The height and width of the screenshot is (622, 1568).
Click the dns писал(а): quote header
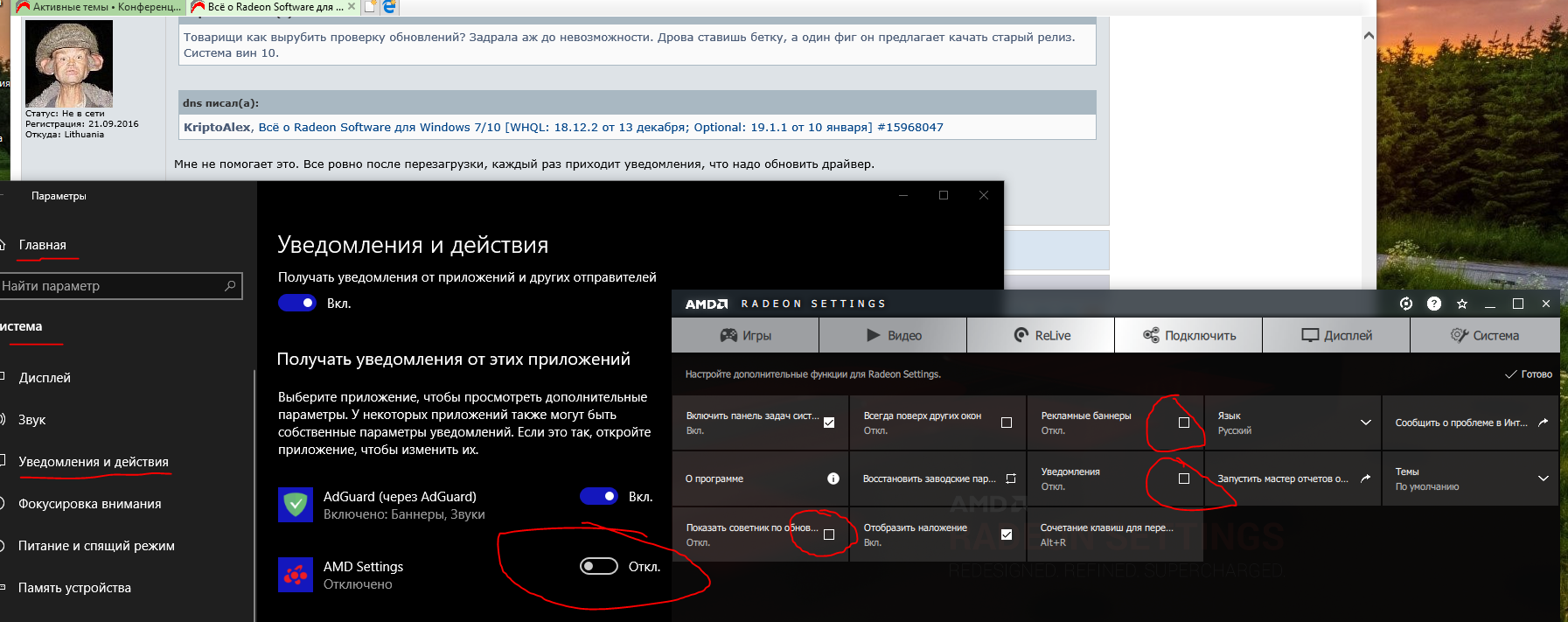(220, 102)
